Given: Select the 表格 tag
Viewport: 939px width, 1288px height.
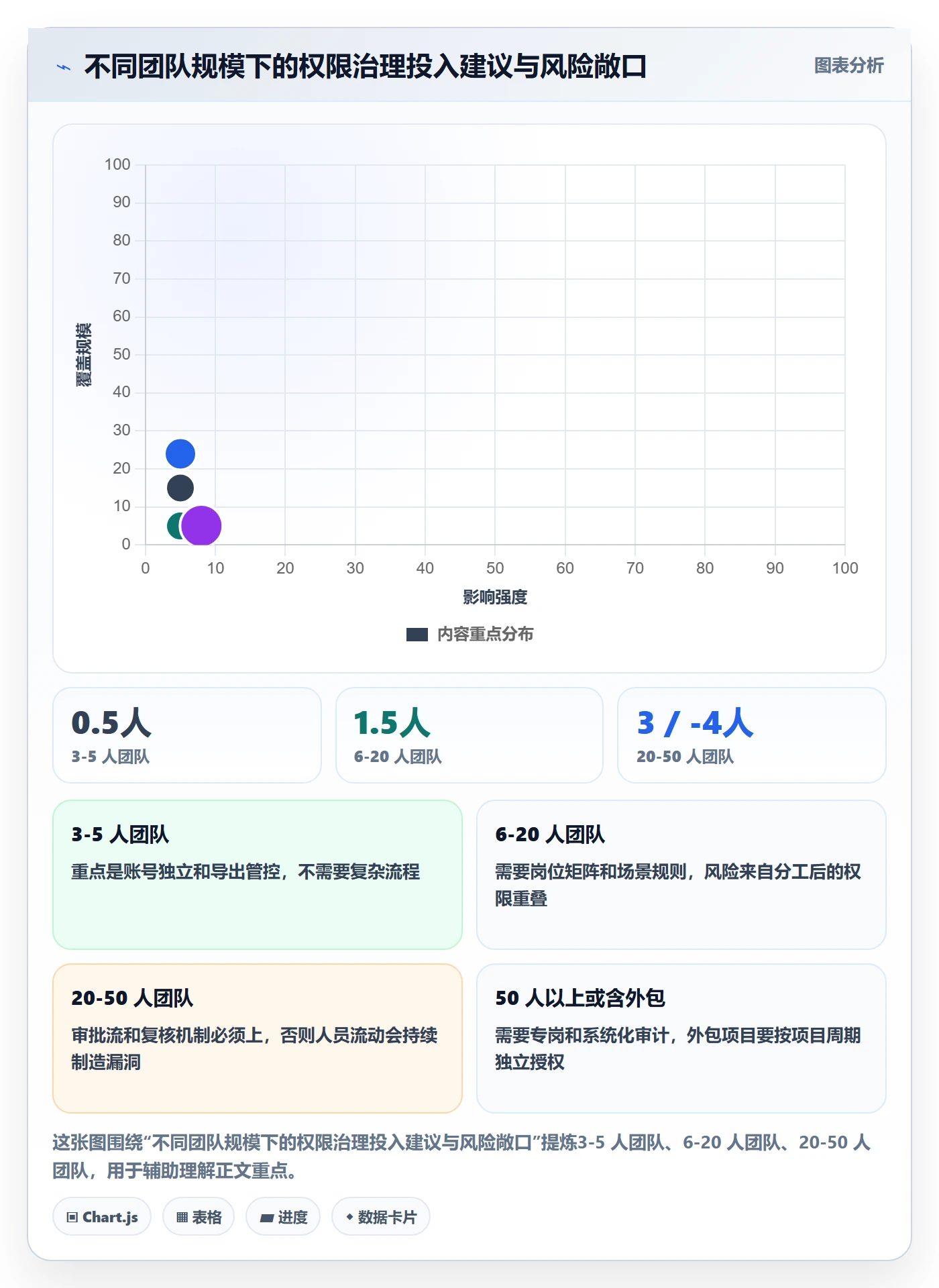Looking at the screenshot, I should pos(199,1217).
